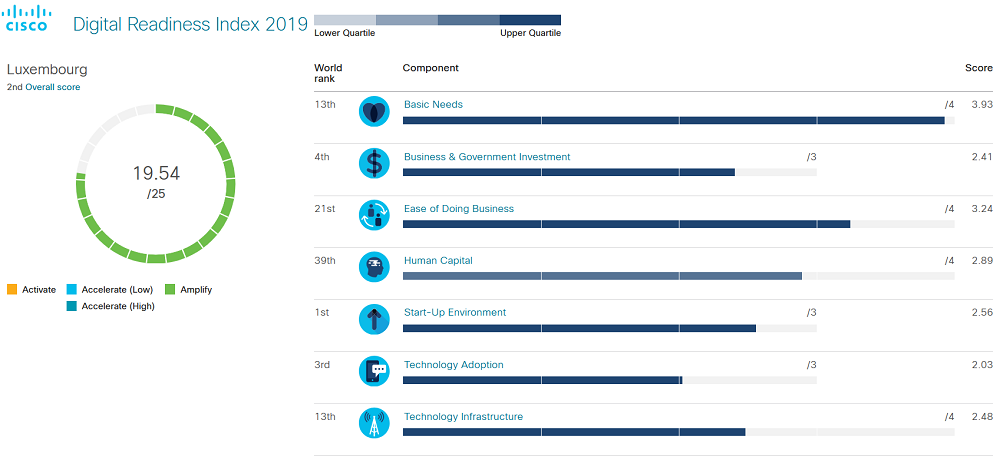Image resolution: width=1000 pixels, height=460 pixels.
Task: Open the Technology Adoption link
Action: [454, 365]
